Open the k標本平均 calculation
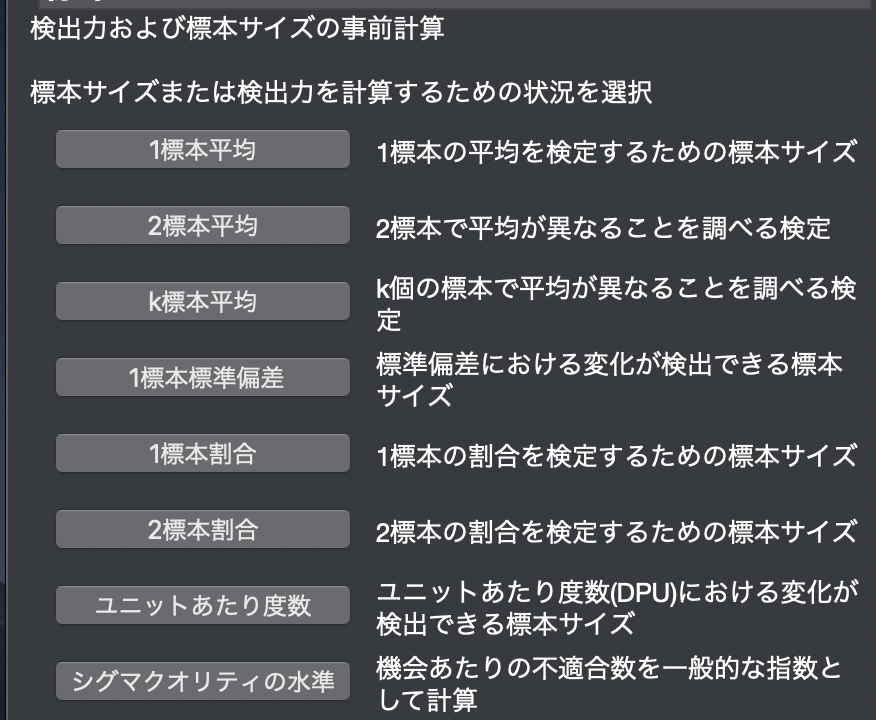The image size is (876, 720). click(202, 302)
